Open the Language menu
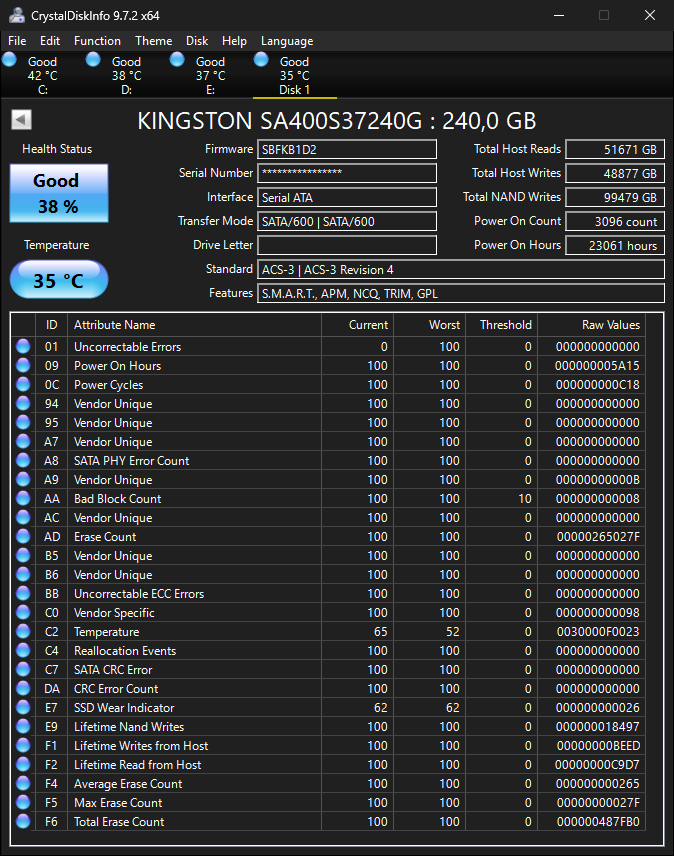The width and height of the screenshot is (674, 856). click(287, 41)
